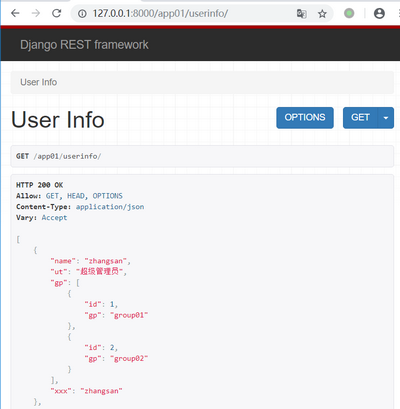Click the green circle extension icon
Screen dimensions: 400x409
[x=349, y=13]
